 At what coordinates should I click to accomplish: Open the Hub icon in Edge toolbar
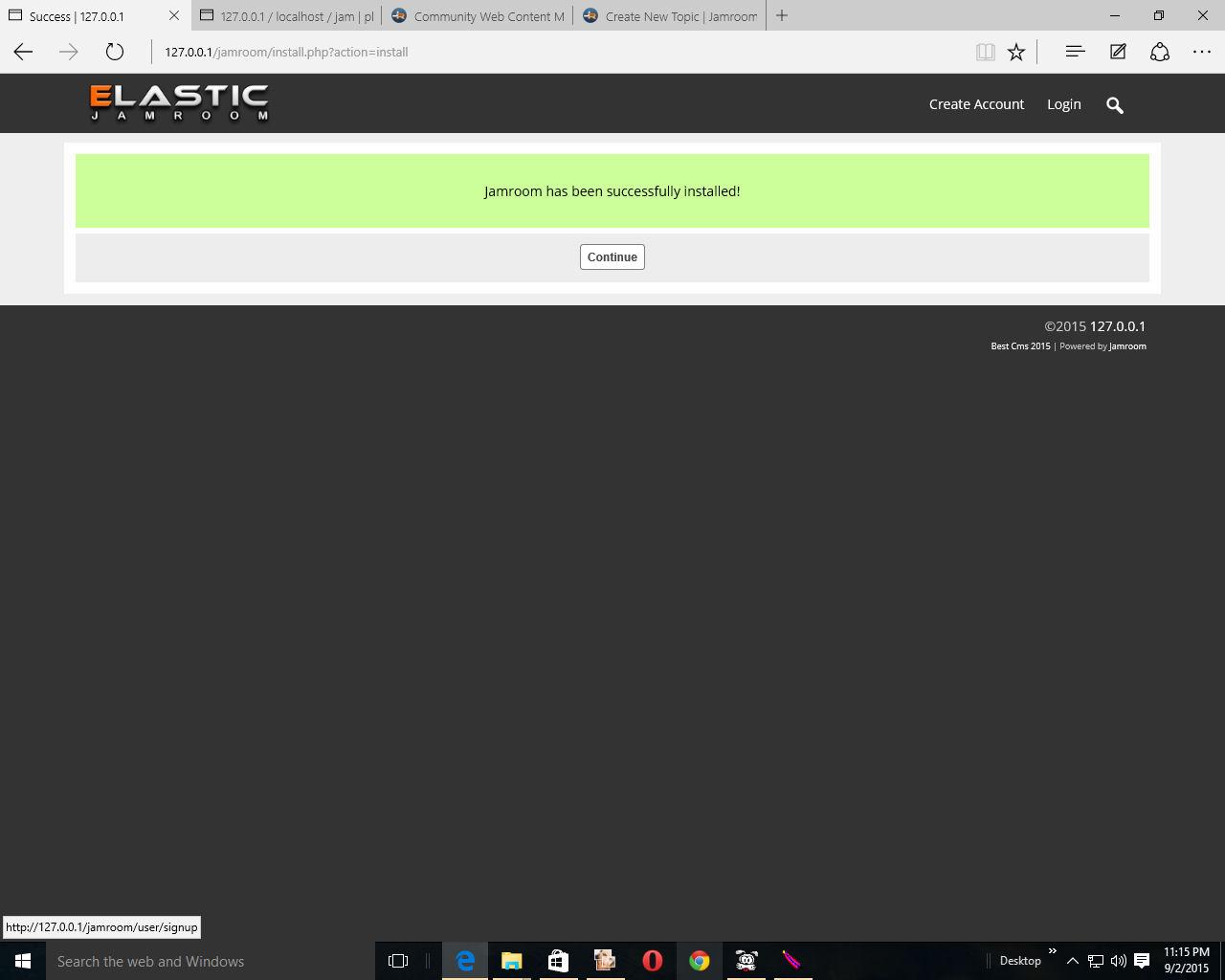[x=1075, y=52]
